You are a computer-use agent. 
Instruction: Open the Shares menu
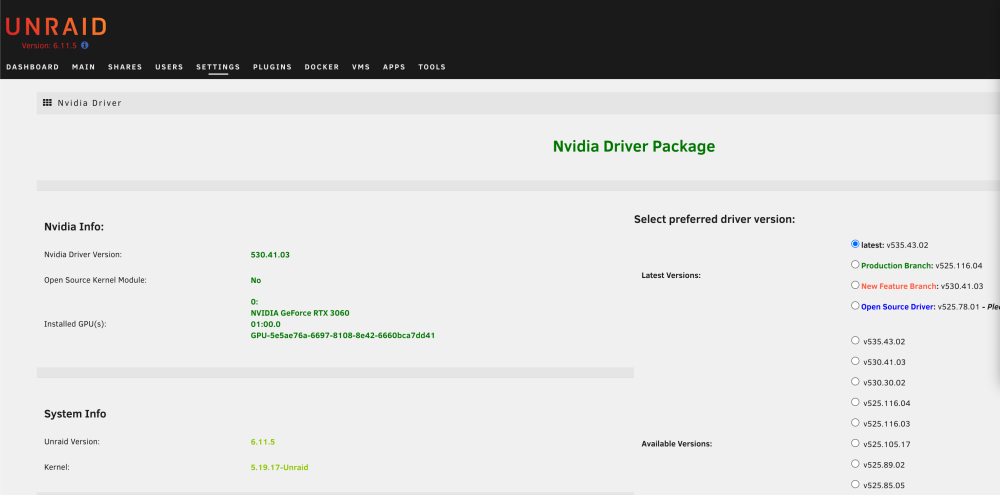tap(125, 67)
